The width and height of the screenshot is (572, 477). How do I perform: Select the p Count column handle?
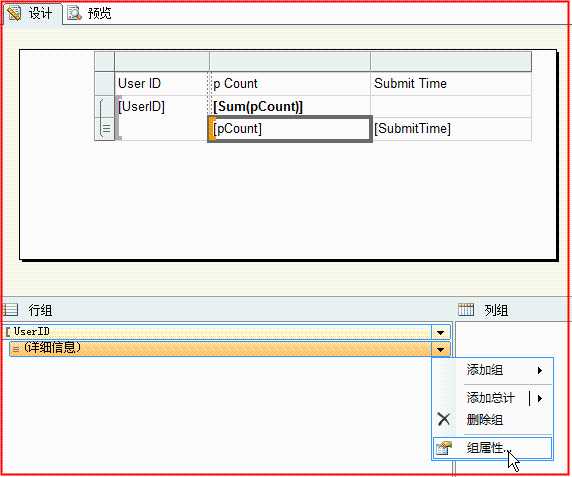point(290,61)
